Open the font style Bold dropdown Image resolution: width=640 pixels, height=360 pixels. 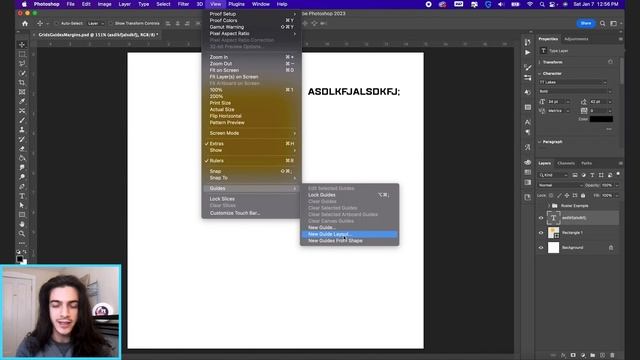click(575, 91)
